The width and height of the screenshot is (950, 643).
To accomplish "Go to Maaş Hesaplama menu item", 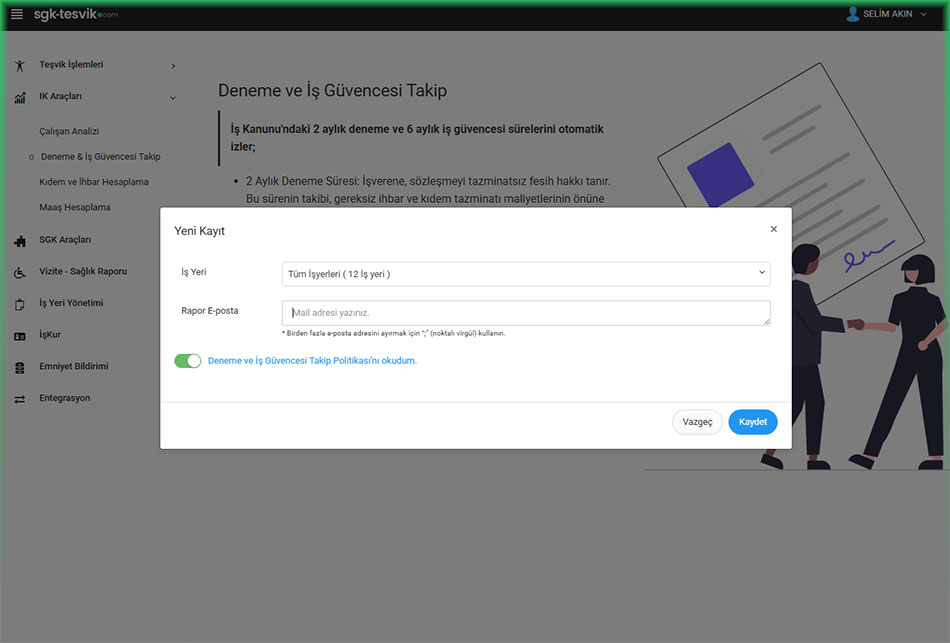I will point(75,207).
